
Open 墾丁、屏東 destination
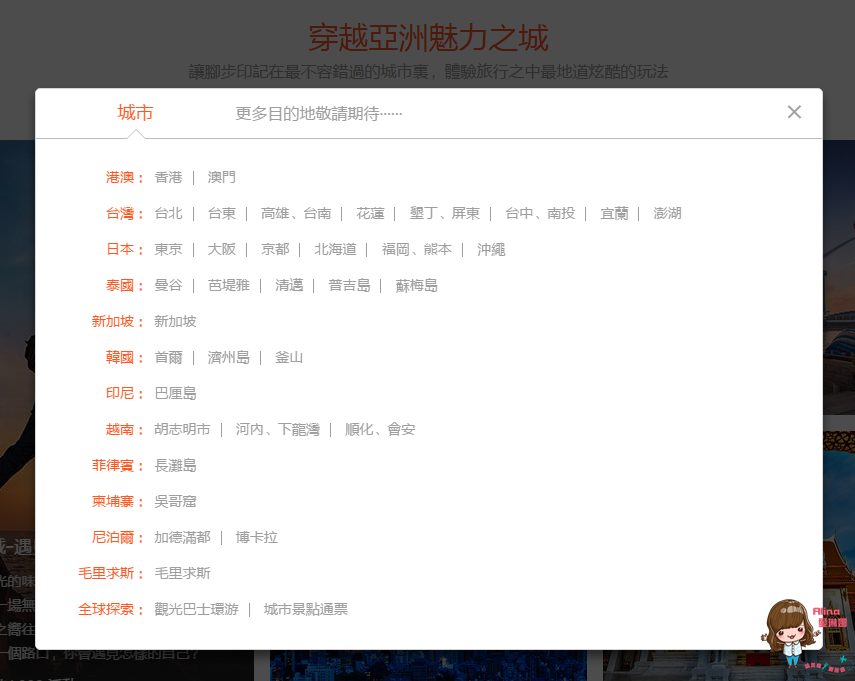pyautogui.click(x=444, y=213)
